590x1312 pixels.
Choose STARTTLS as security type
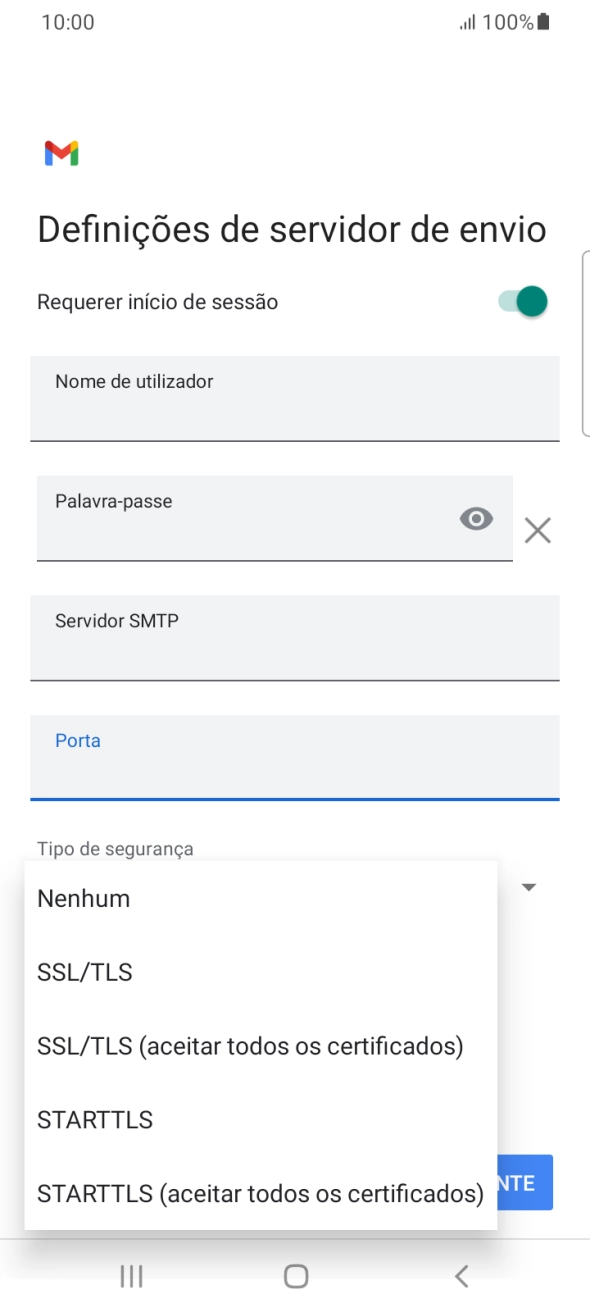coord(95,1119)
